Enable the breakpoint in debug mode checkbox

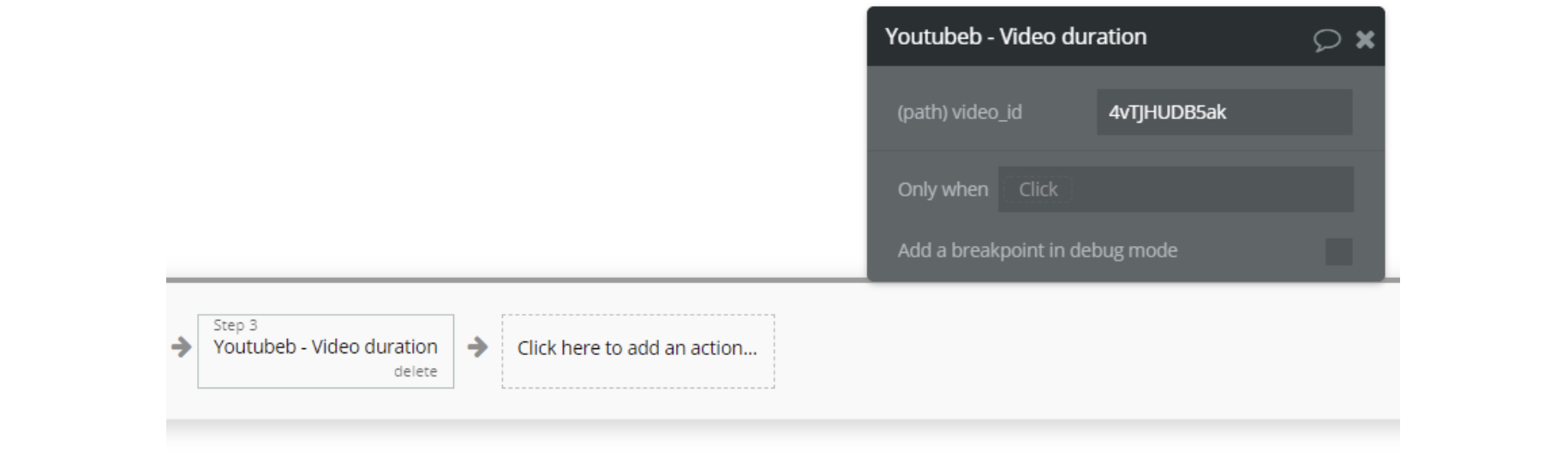(x=1338, y=251)
